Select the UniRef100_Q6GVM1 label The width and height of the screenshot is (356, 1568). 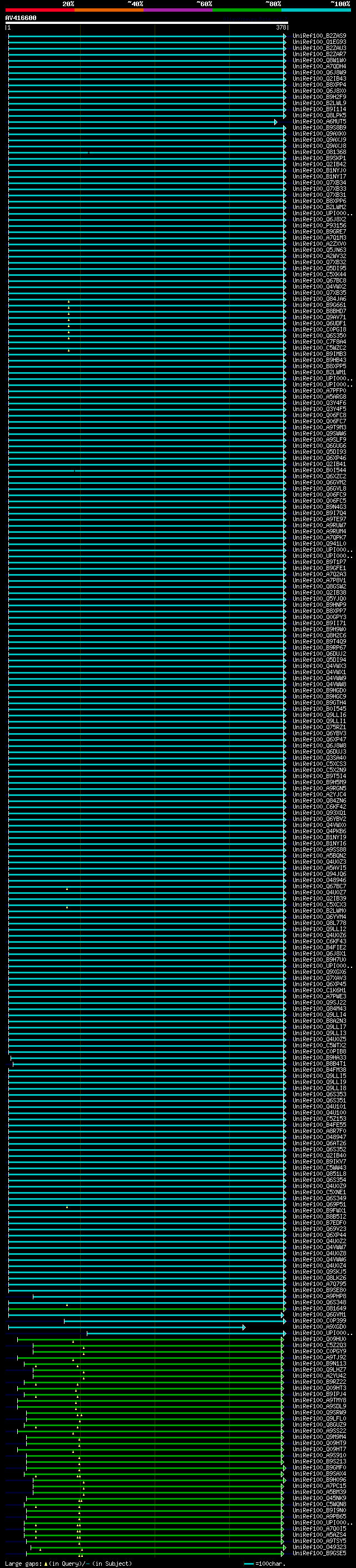coord(319,1314)
